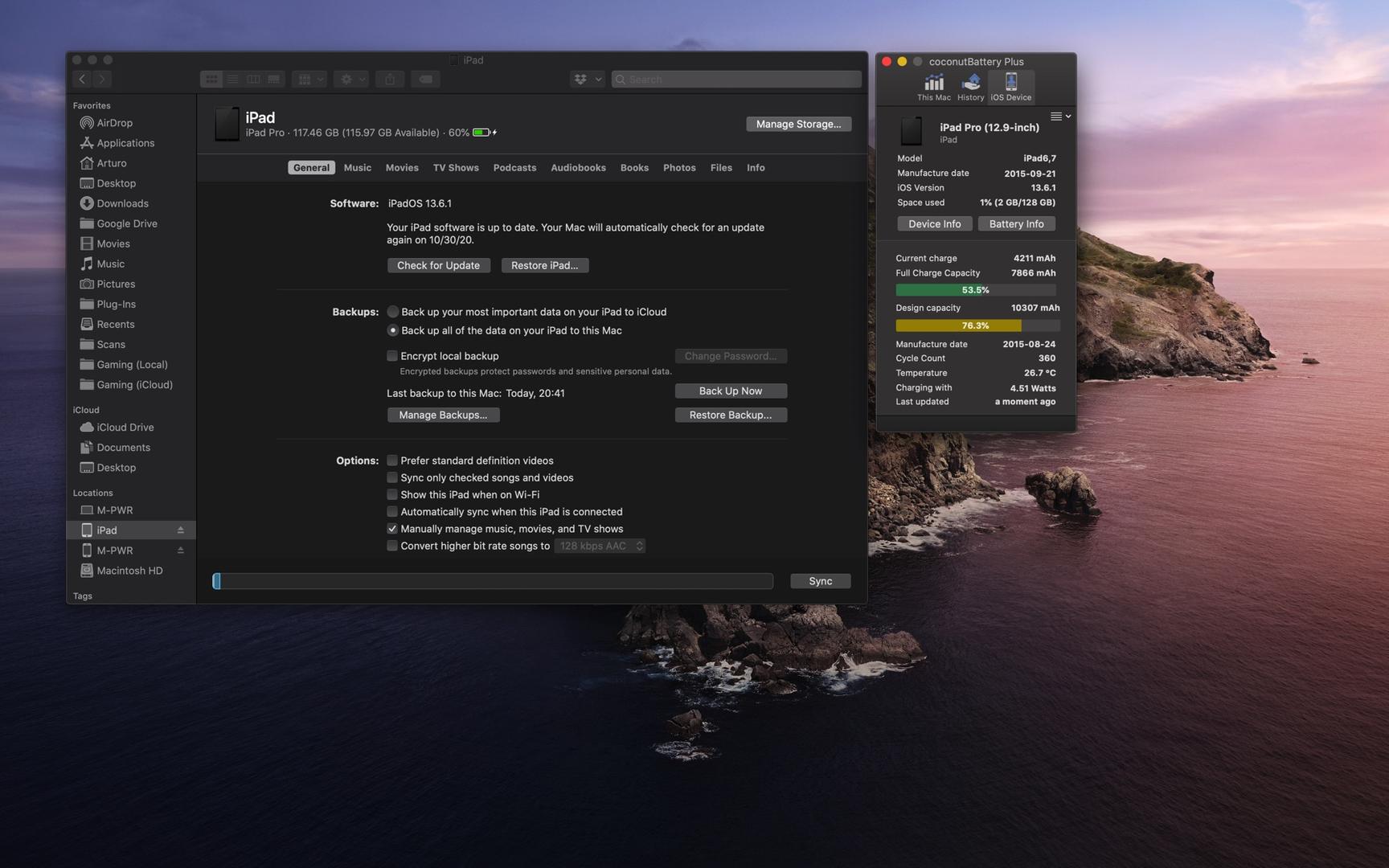Screen dimensions: 1389x868
Task: Uncheck Manually manage music, movies, TV shows
Action: click(x=392, y=529)
